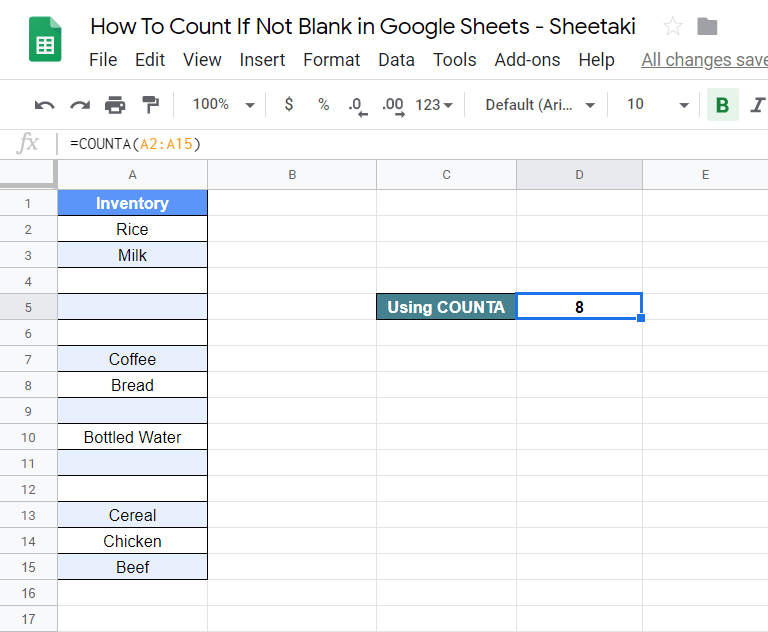Viewport: 768px width, 632px height.
Task: Select cell D5 showing 8
Action: 579,307
